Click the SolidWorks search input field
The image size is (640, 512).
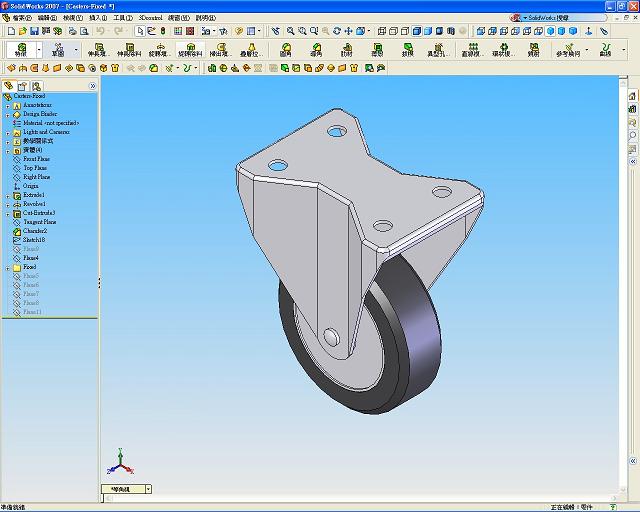coord(565,18)
